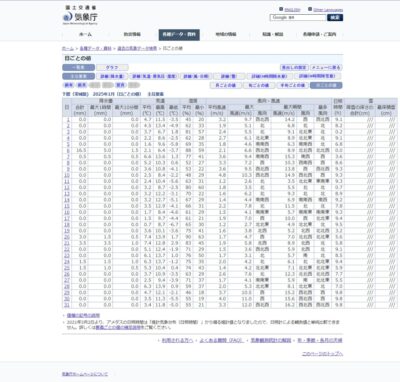Select the 各種データ・資料 navigation tab
This screenshot has width=400, height=382.
tap(179, 35)
